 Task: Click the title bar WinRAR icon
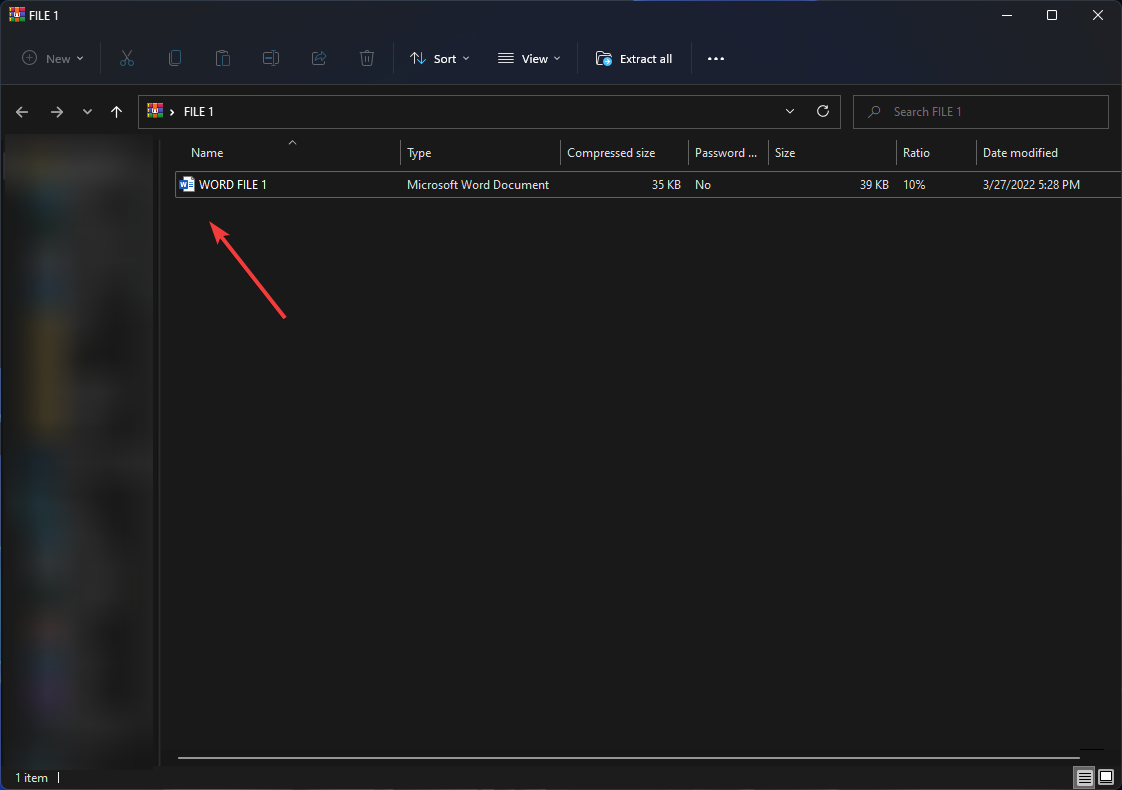coord(16,15)
